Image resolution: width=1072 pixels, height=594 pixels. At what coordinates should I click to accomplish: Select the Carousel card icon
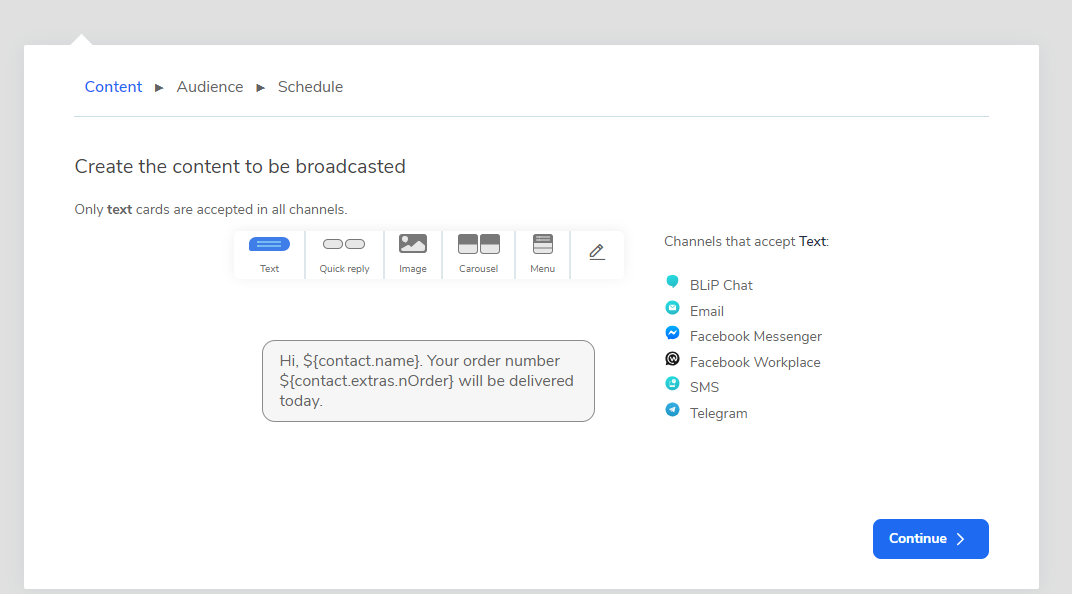pos(478,244)
